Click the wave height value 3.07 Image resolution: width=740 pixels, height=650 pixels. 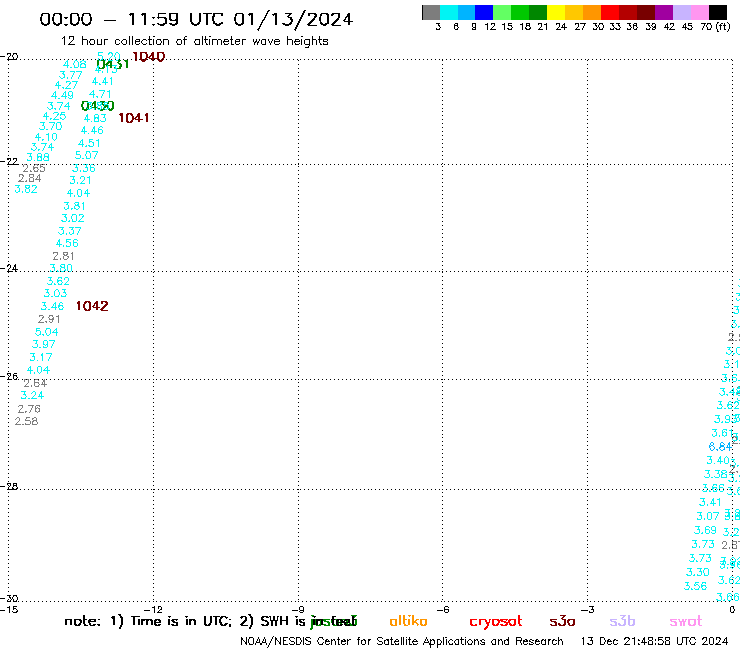(708, 516)
